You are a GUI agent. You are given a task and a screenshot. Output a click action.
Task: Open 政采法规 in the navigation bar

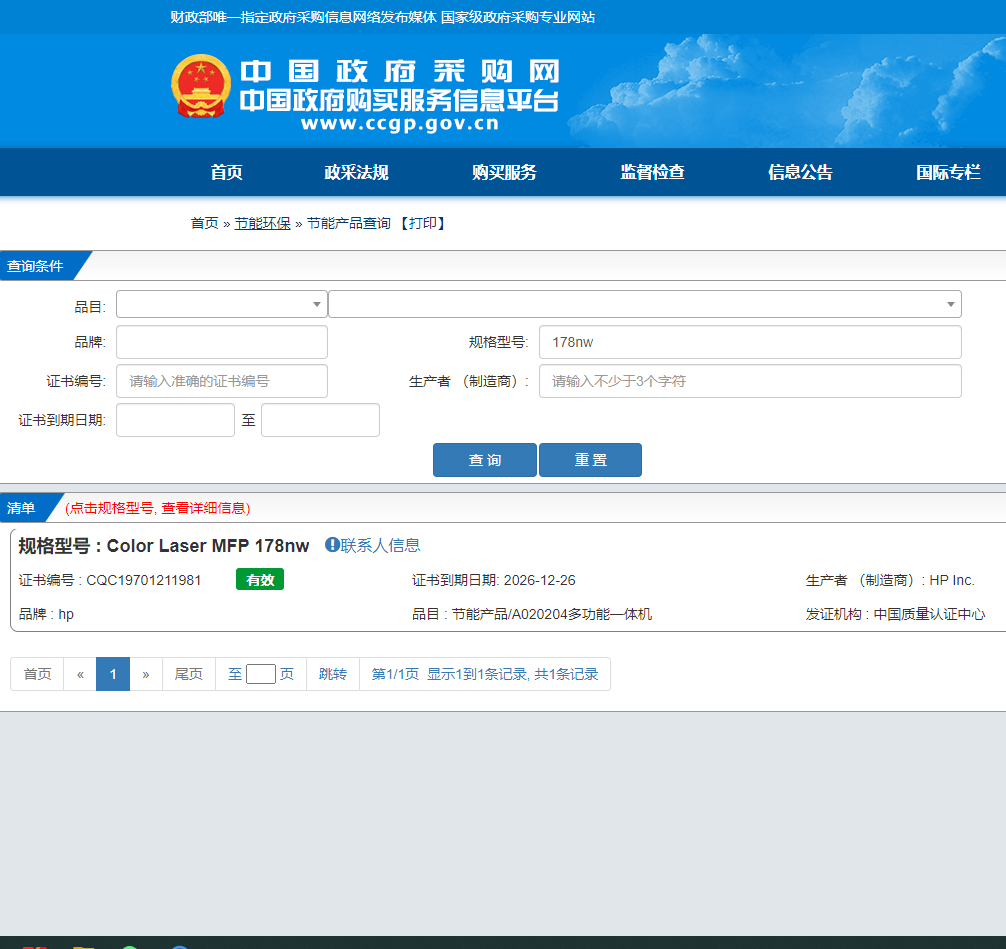356,172
